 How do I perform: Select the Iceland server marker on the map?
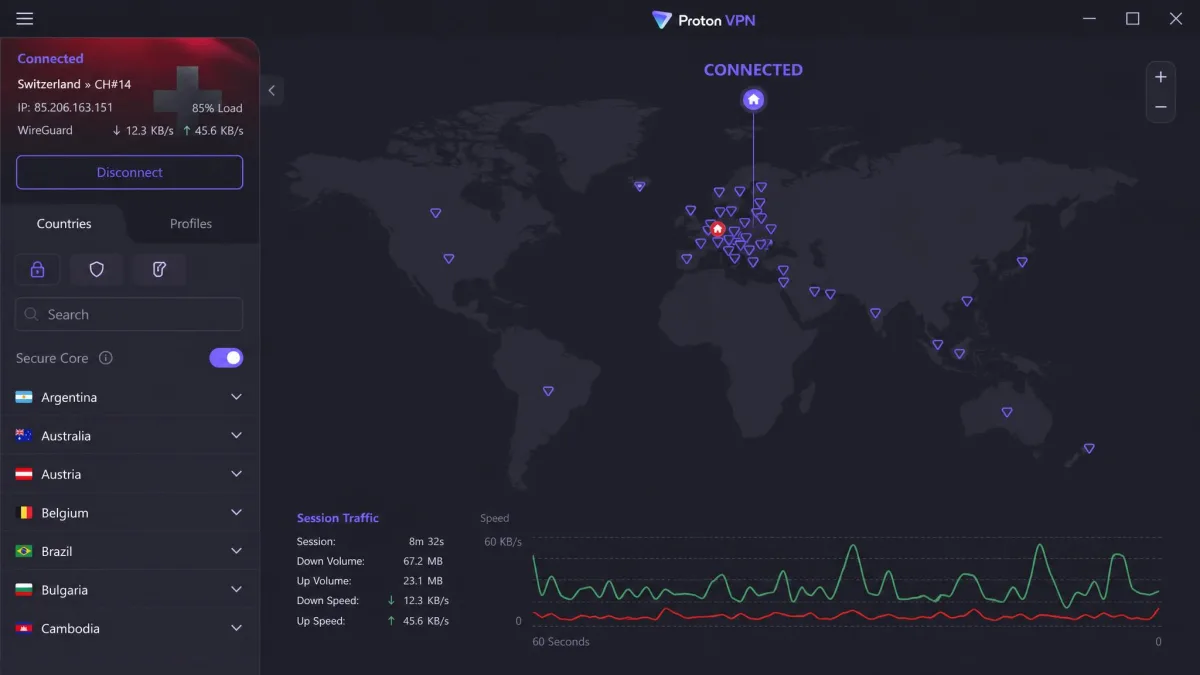coord(640,186)
